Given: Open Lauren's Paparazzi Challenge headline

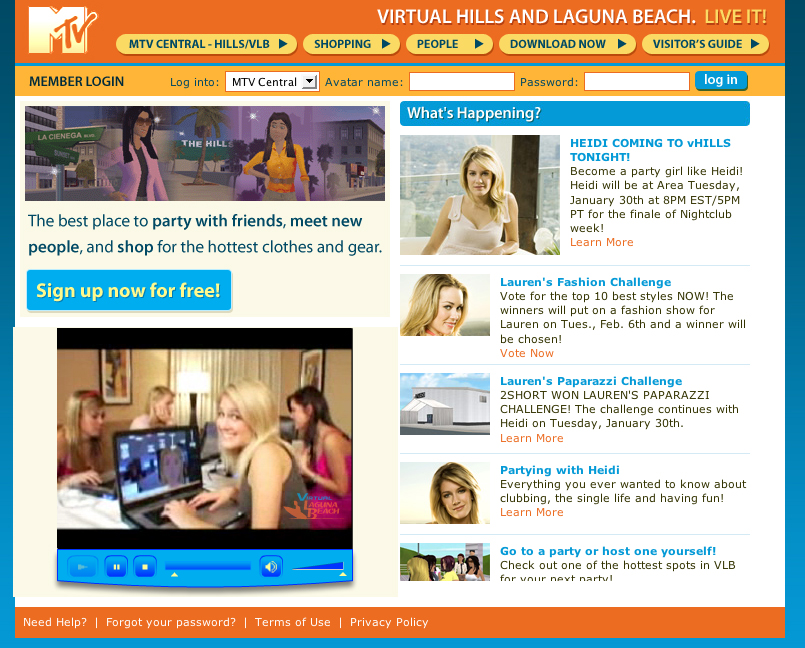Looking at the screenshot, I should click(x=591, y=381).
